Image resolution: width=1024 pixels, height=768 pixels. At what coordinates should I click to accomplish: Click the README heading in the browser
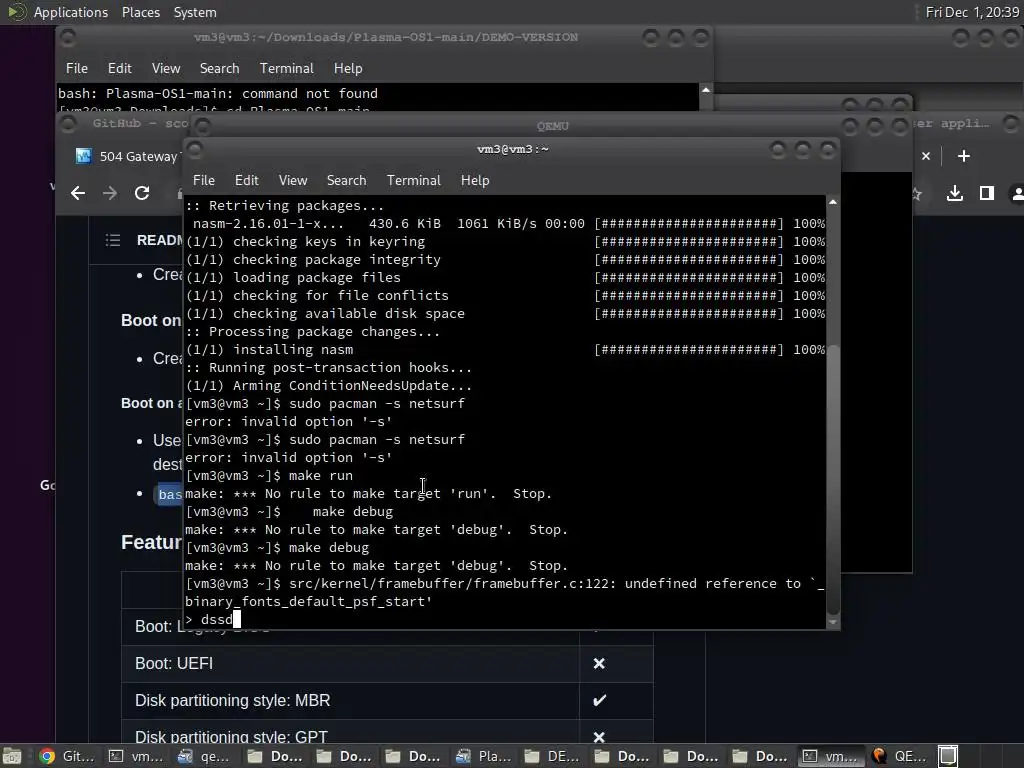(x=159, y=240)
